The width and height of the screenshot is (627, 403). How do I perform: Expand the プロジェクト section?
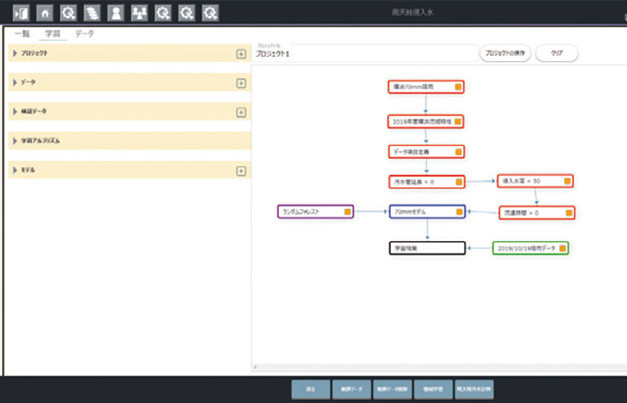[x=15, y=54]
